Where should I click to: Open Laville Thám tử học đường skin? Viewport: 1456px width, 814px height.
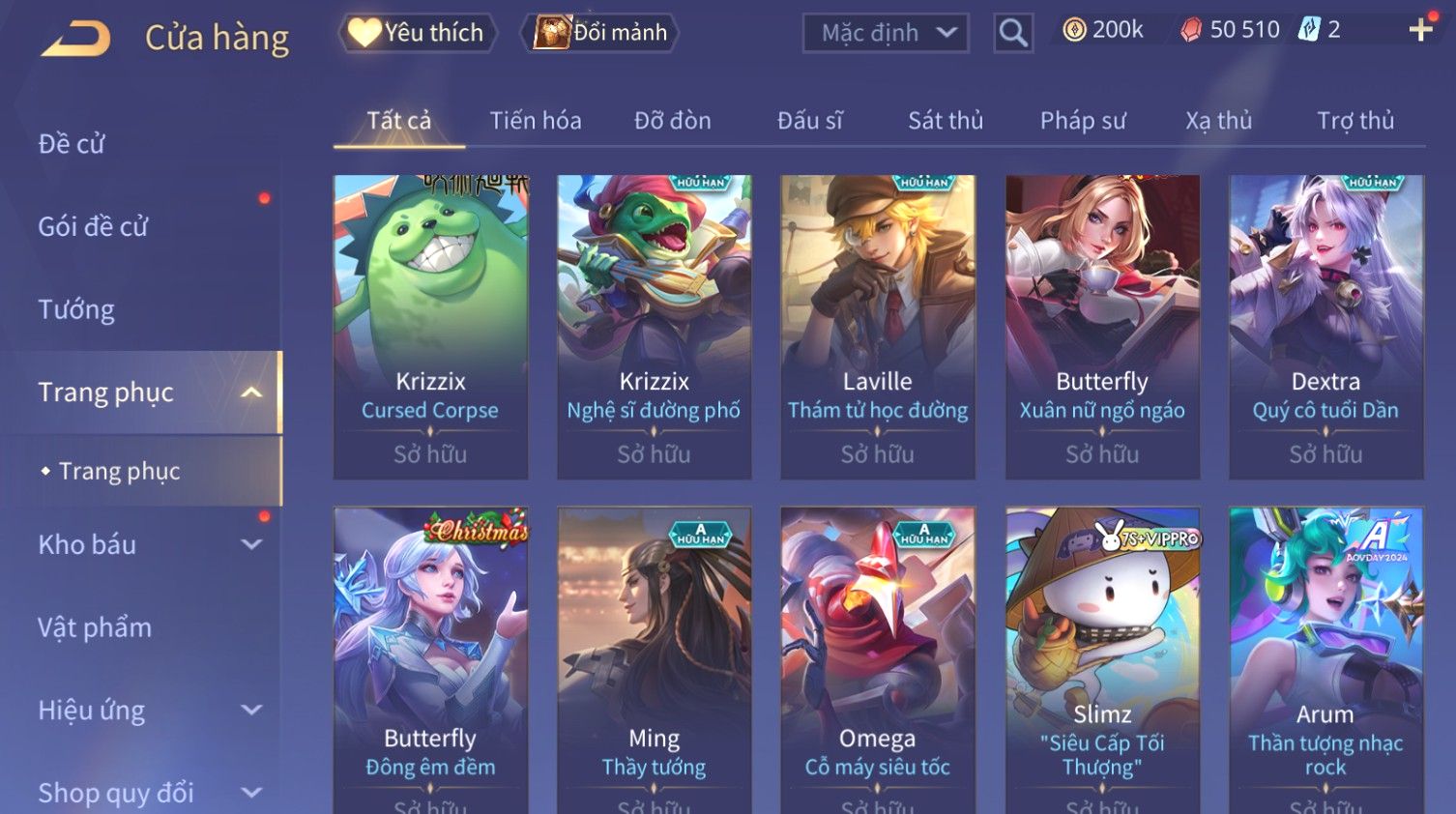pos(878,327)
